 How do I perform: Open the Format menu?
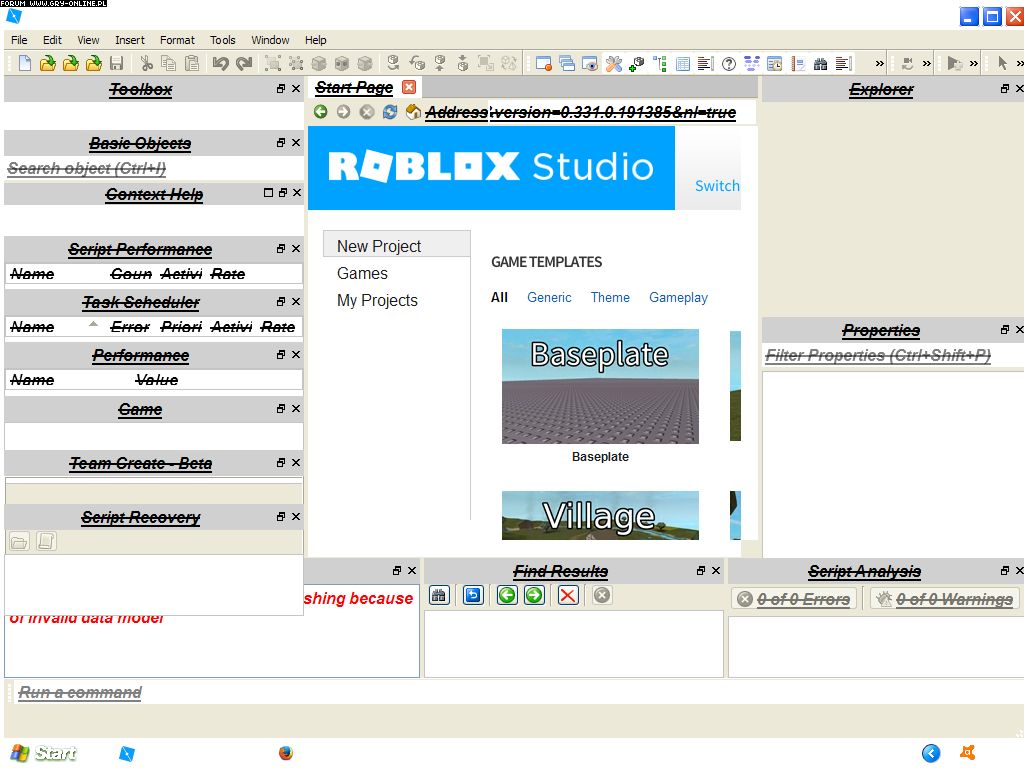(x=178, y=40)
